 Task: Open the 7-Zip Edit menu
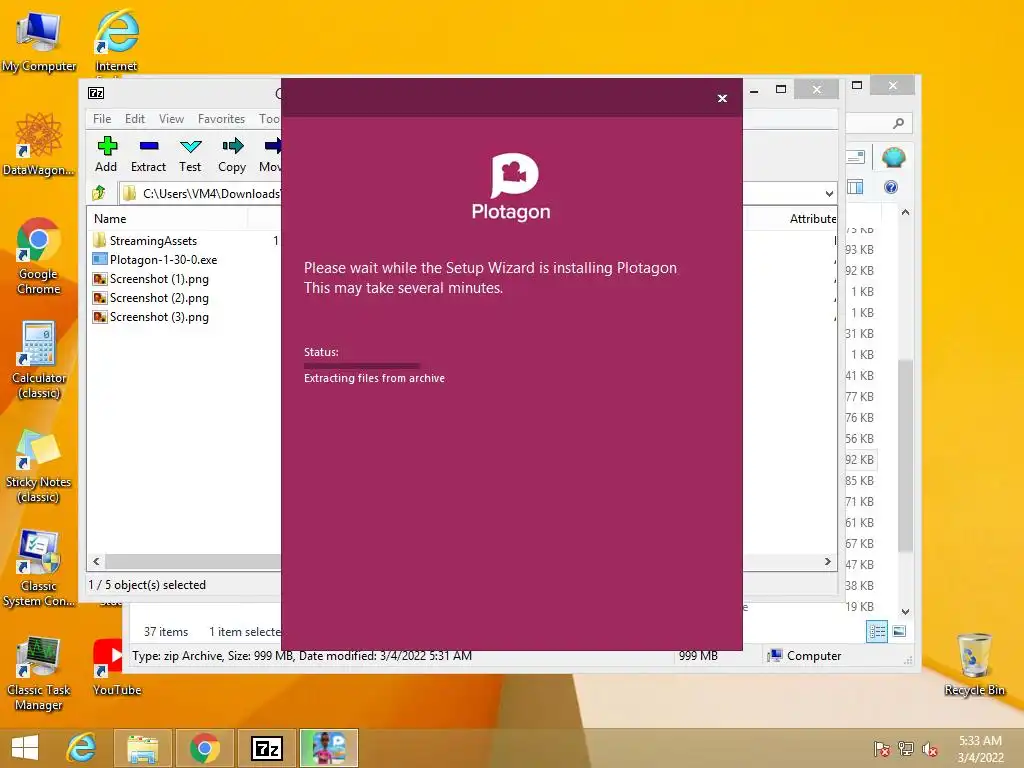pos(135,119)
